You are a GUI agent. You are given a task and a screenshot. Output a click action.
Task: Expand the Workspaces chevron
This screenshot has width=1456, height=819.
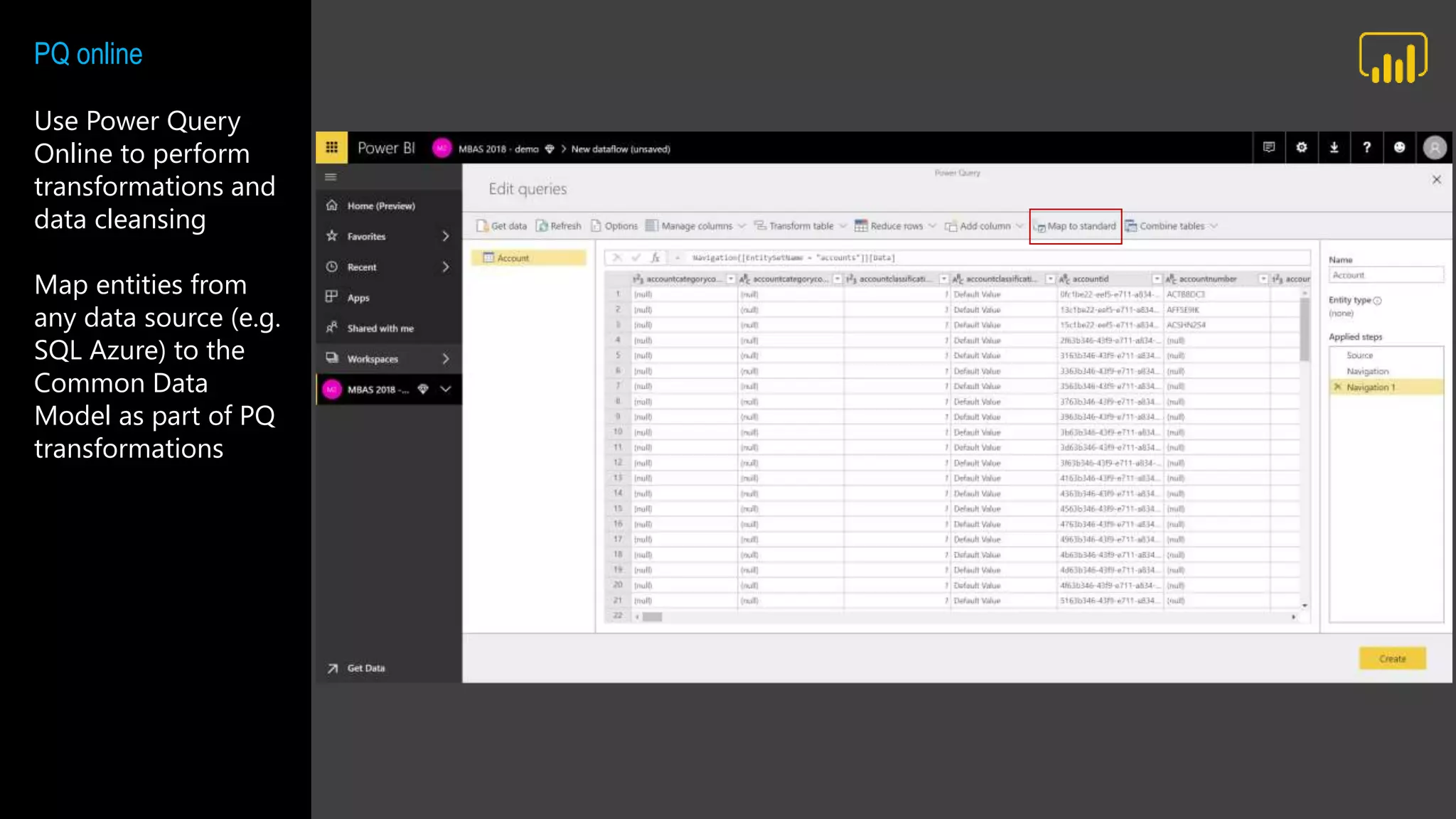click(x=446, y=358)
